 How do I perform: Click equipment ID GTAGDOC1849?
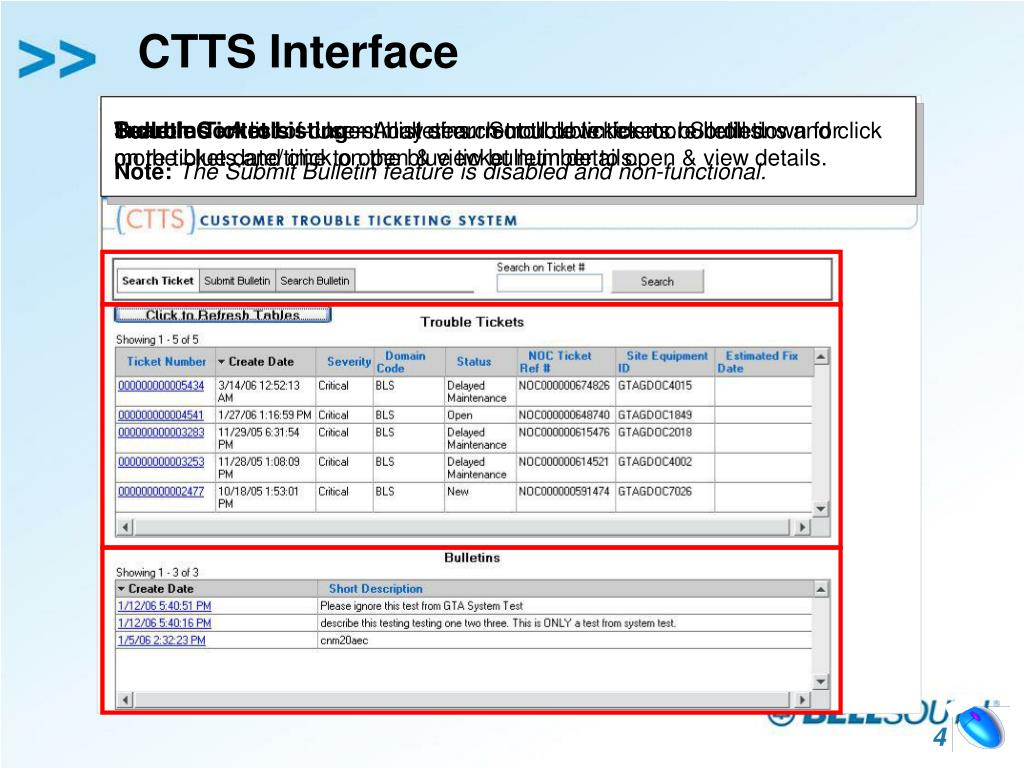(655, 415)
